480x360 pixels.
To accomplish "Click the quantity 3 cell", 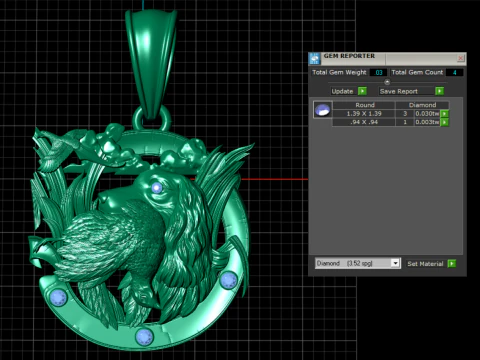I will pos(405,114).
